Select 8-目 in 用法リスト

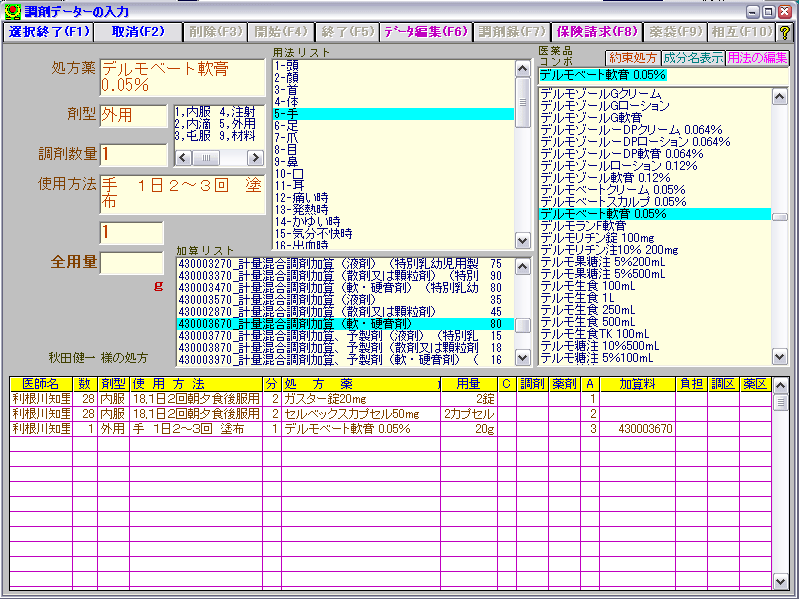click(x=393, y=150)
